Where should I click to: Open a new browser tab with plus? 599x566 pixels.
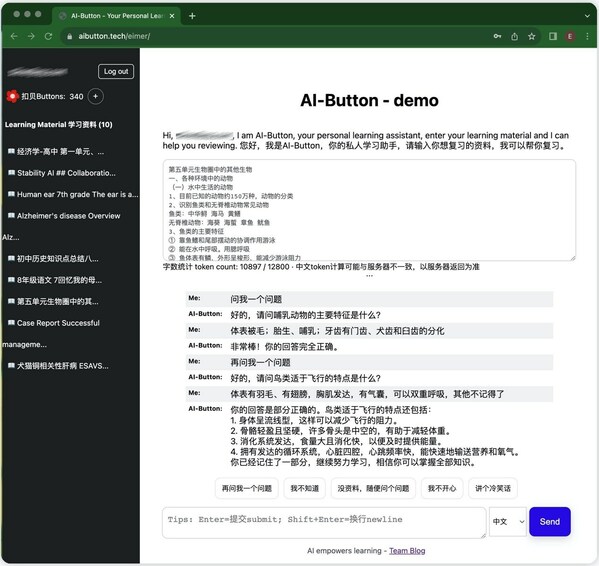coord(192,16)
